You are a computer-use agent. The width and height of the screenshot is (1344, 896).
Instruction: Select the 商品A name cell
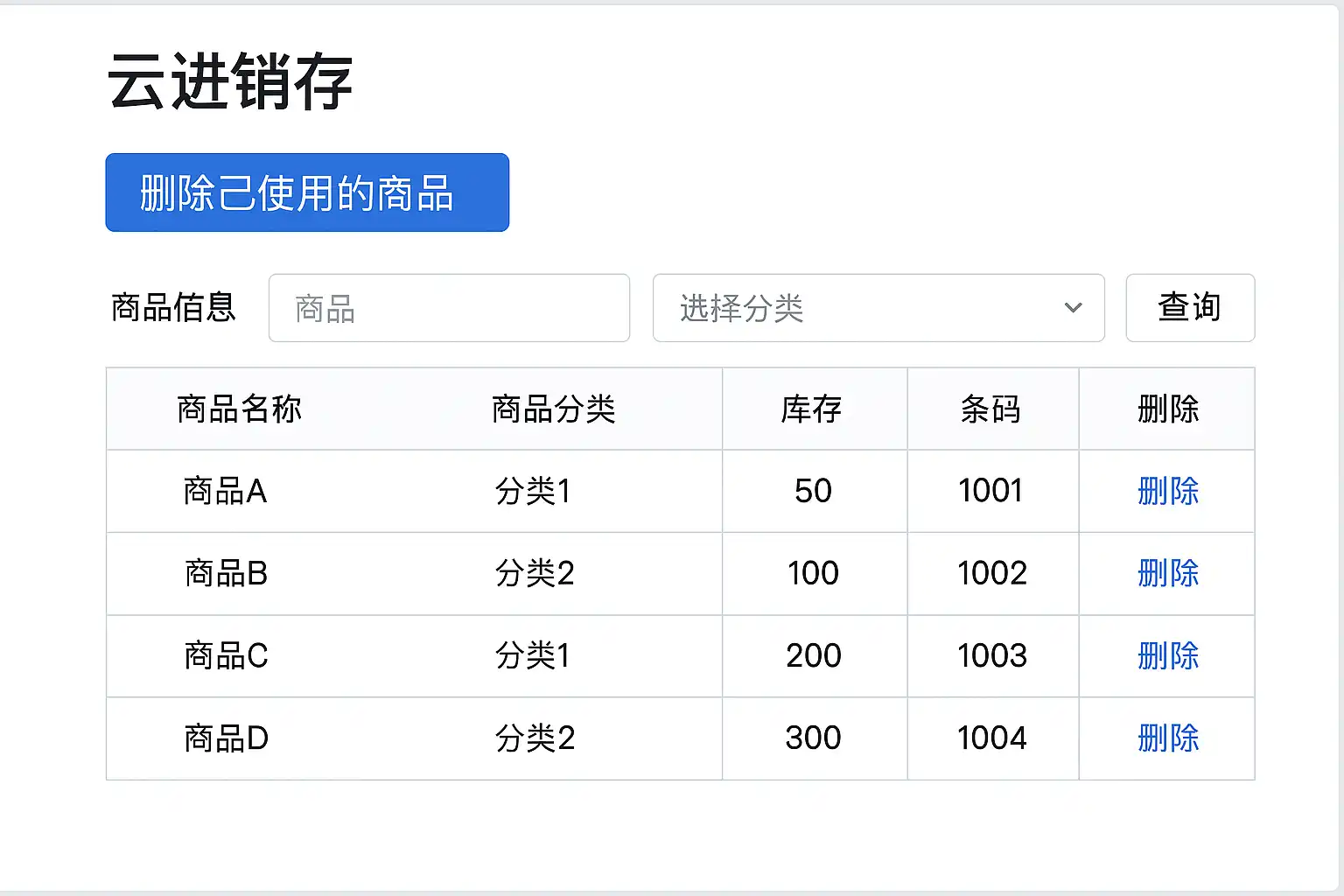(225, 491)
